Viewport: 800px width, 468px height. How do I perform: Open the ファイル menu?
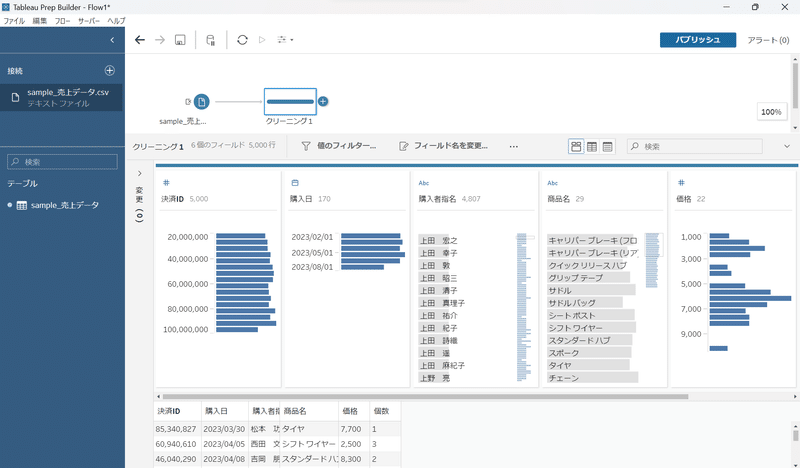click(14, 21)
